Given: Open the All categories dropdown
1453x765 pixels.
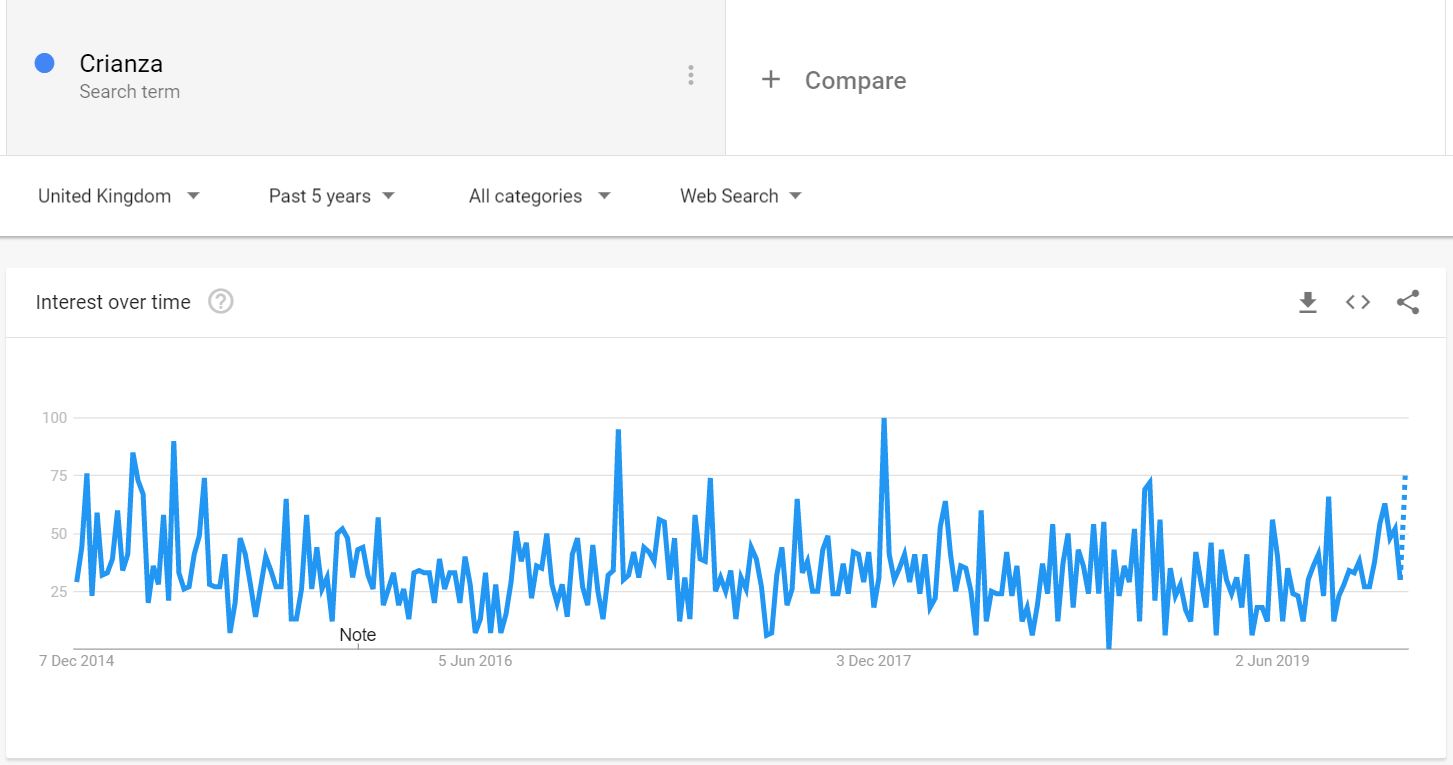Looking at the screenshot, I should coord(539,196).
